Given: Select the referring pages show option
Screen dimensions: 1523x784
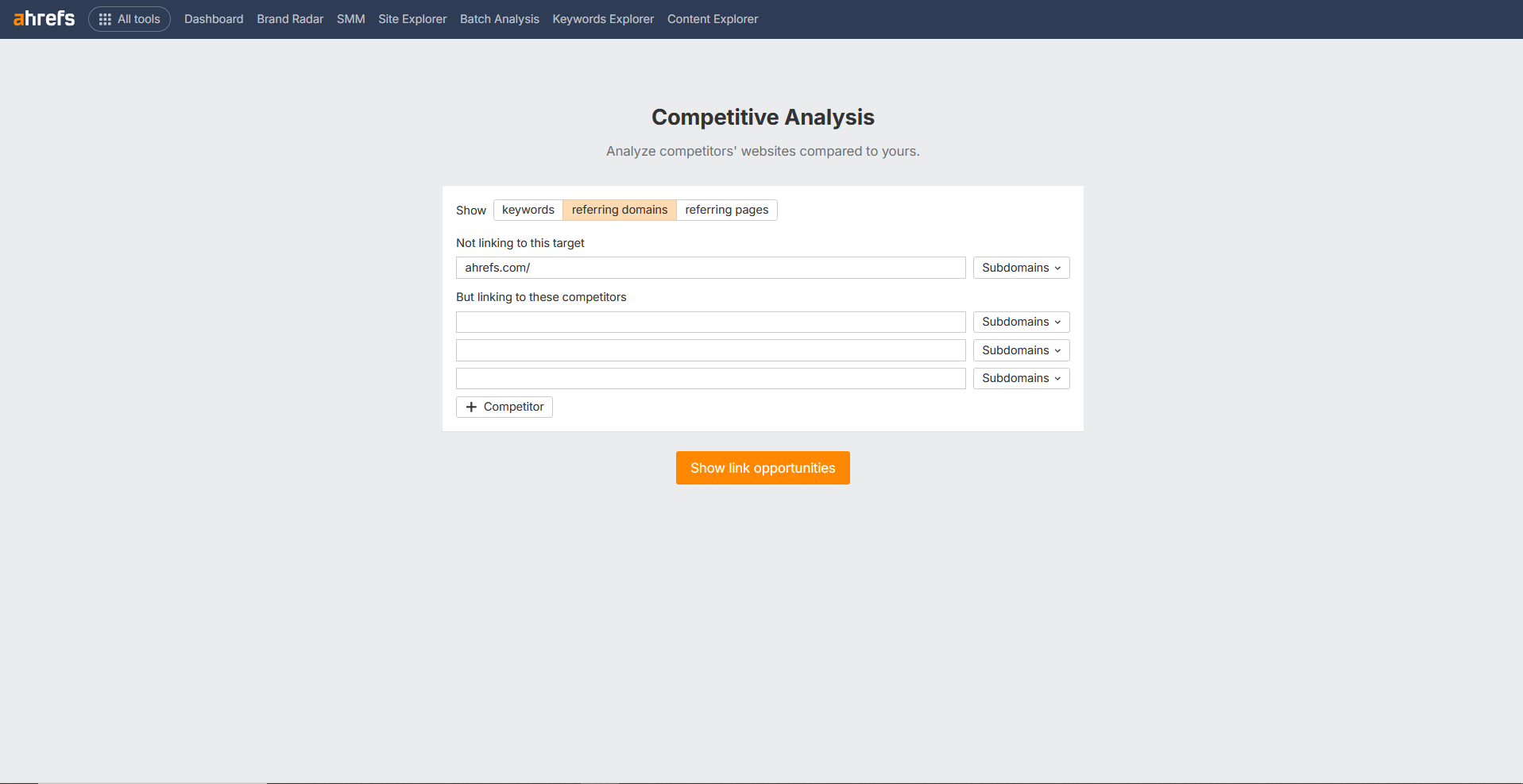Looking at the screenshot, I should point(726,210).
